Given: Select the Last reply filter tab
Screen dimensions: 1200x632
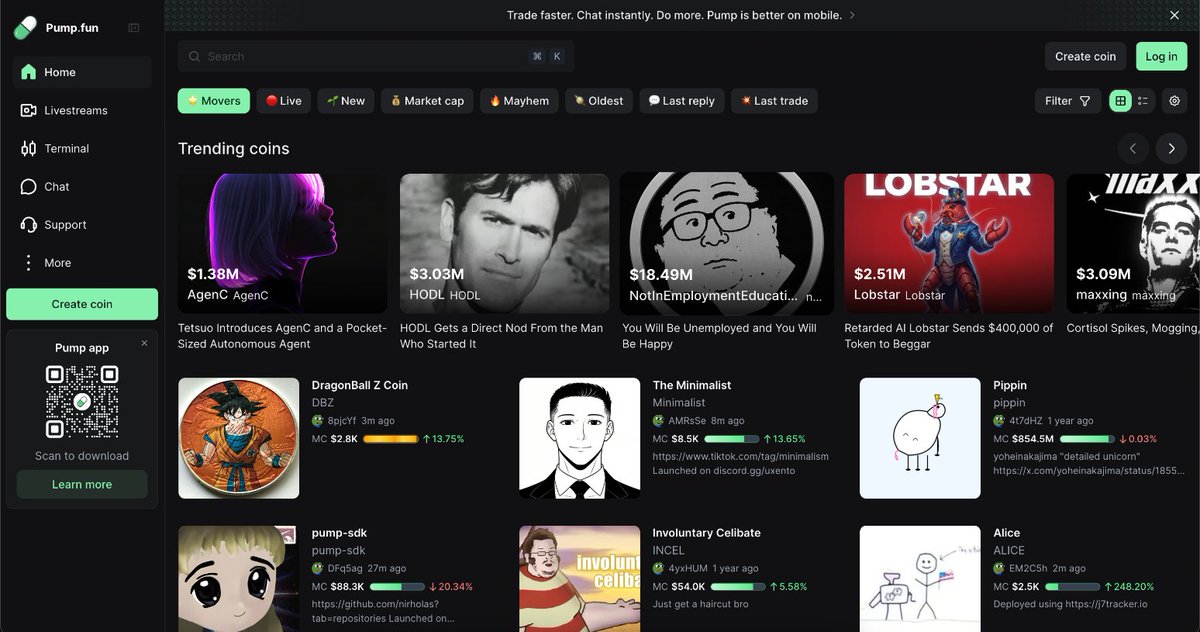Looking at the screenshot, I should [682, 101].
